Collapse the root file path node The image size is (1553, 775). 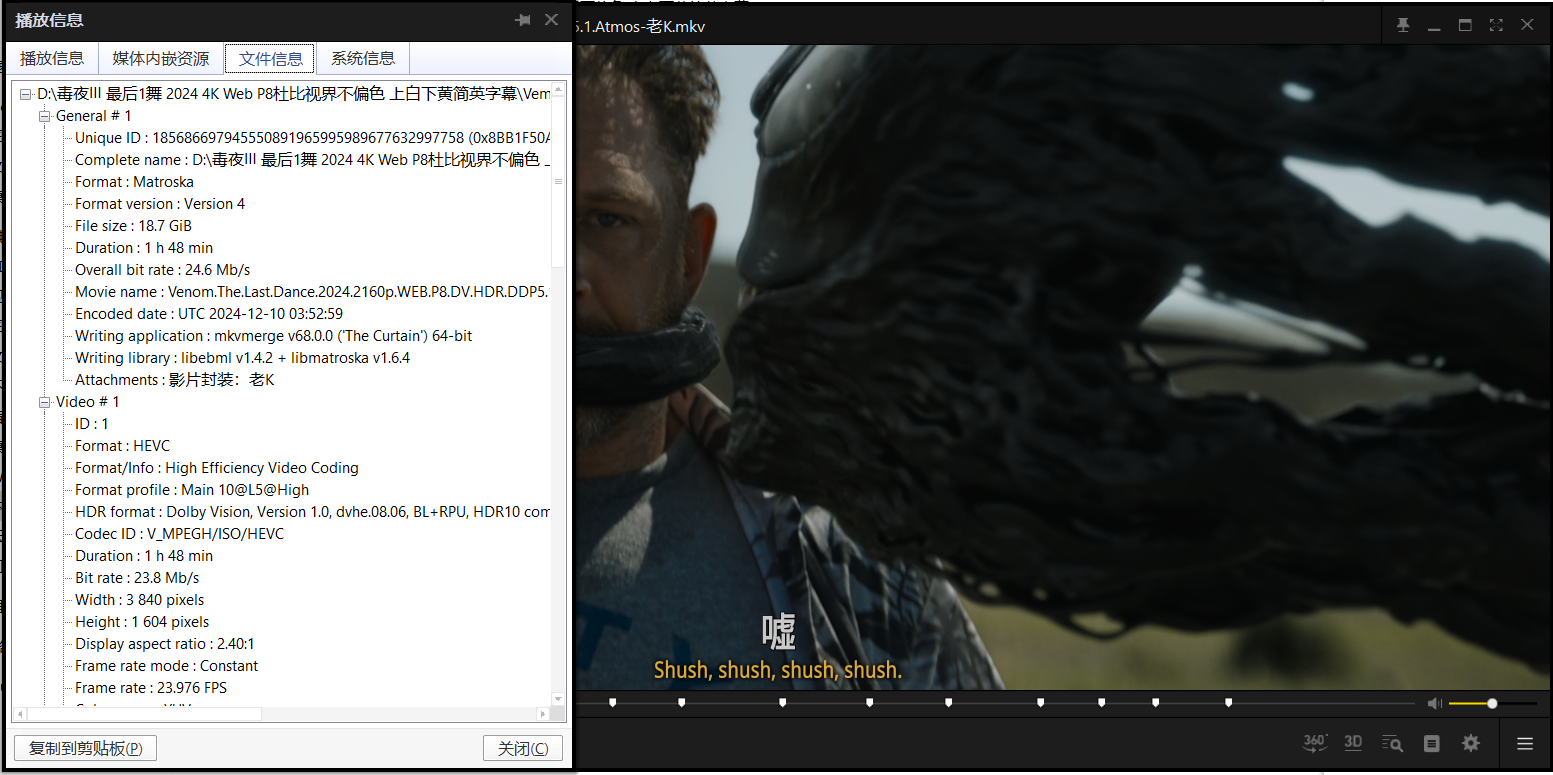pos(26,94)
